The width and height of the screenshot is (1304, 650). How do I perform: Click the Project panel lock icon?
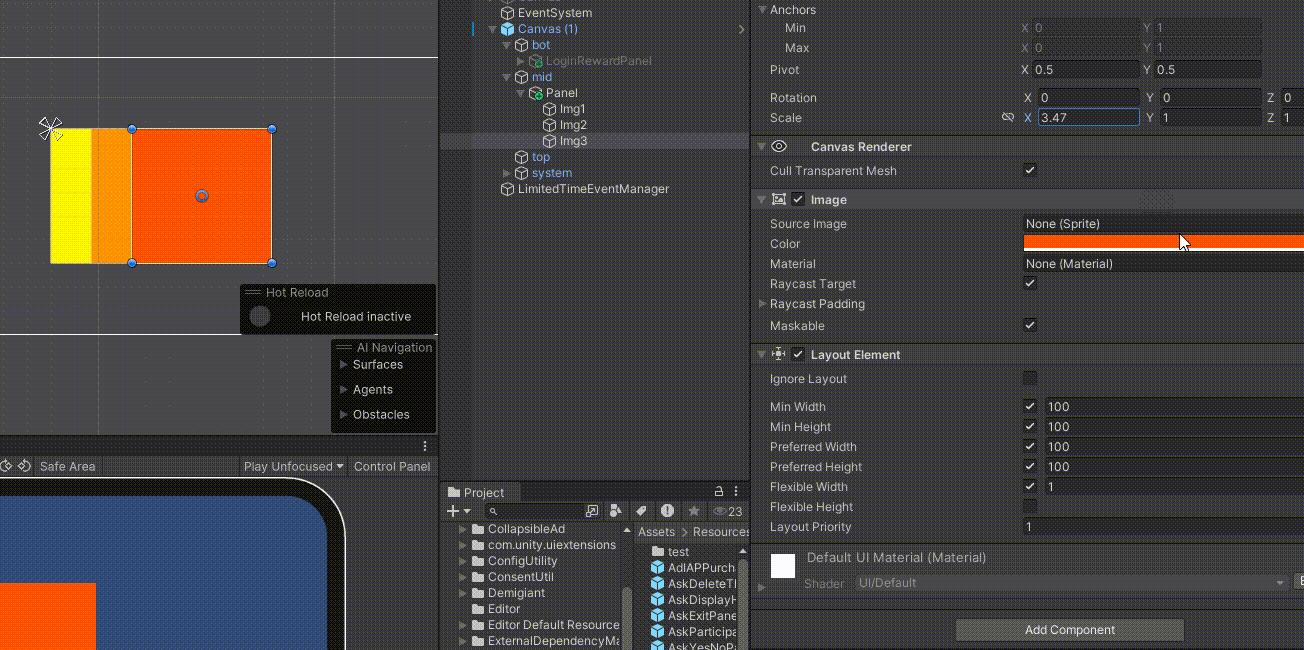(719, 491)
